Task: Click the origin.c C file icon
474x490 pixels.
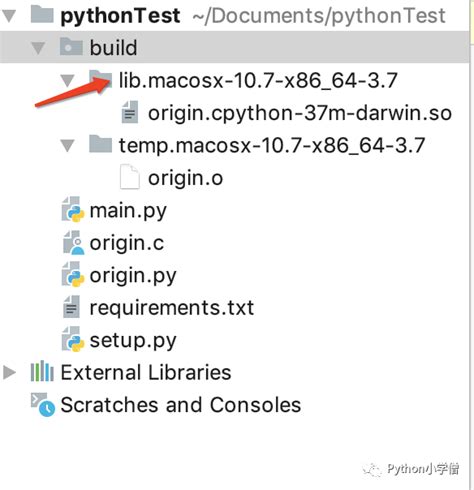Action: click(x=73, y=242)
